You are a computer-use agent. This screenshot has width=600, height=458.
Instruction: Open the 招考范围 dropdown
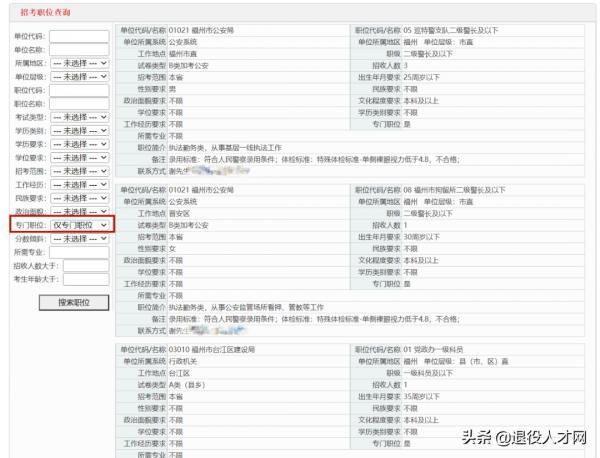tap(80, 171)
